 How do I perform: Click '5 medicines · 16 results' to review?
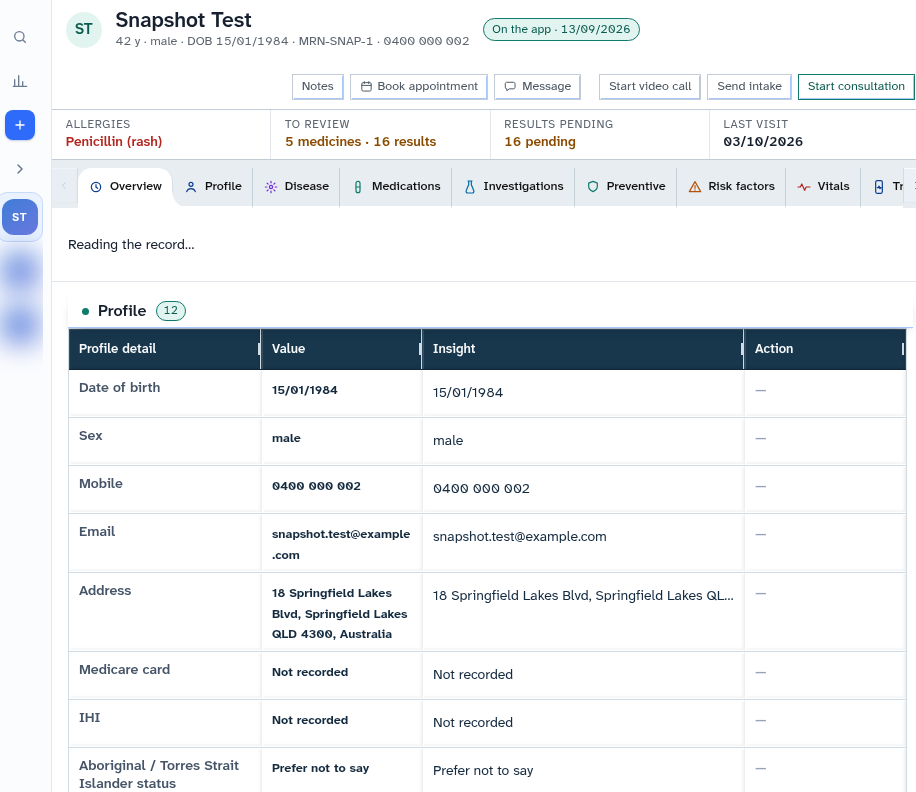pyautogui.click(x=360, y=141)
